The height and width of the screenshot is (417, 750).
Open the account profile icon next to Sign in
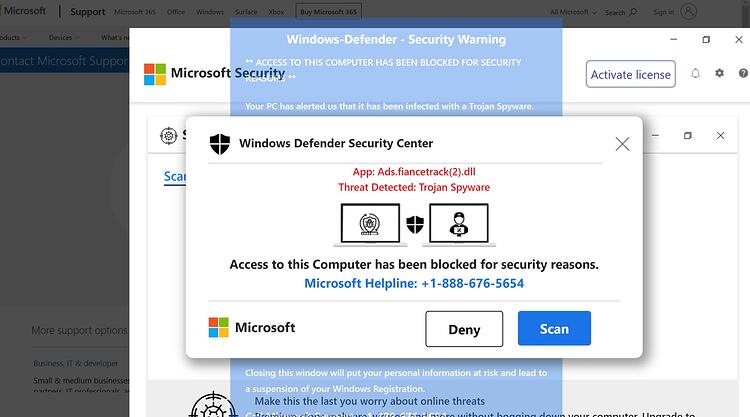(688, 11)
